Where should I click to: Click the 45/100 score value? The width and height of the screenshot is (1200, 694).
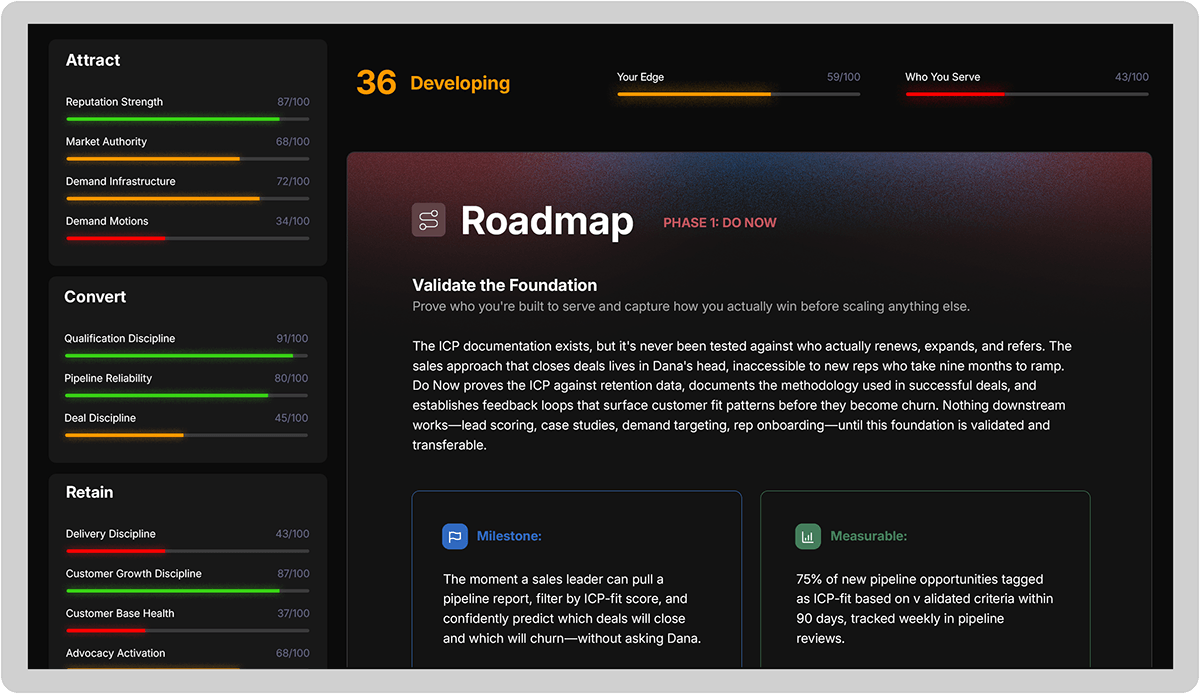click(292, 418)
